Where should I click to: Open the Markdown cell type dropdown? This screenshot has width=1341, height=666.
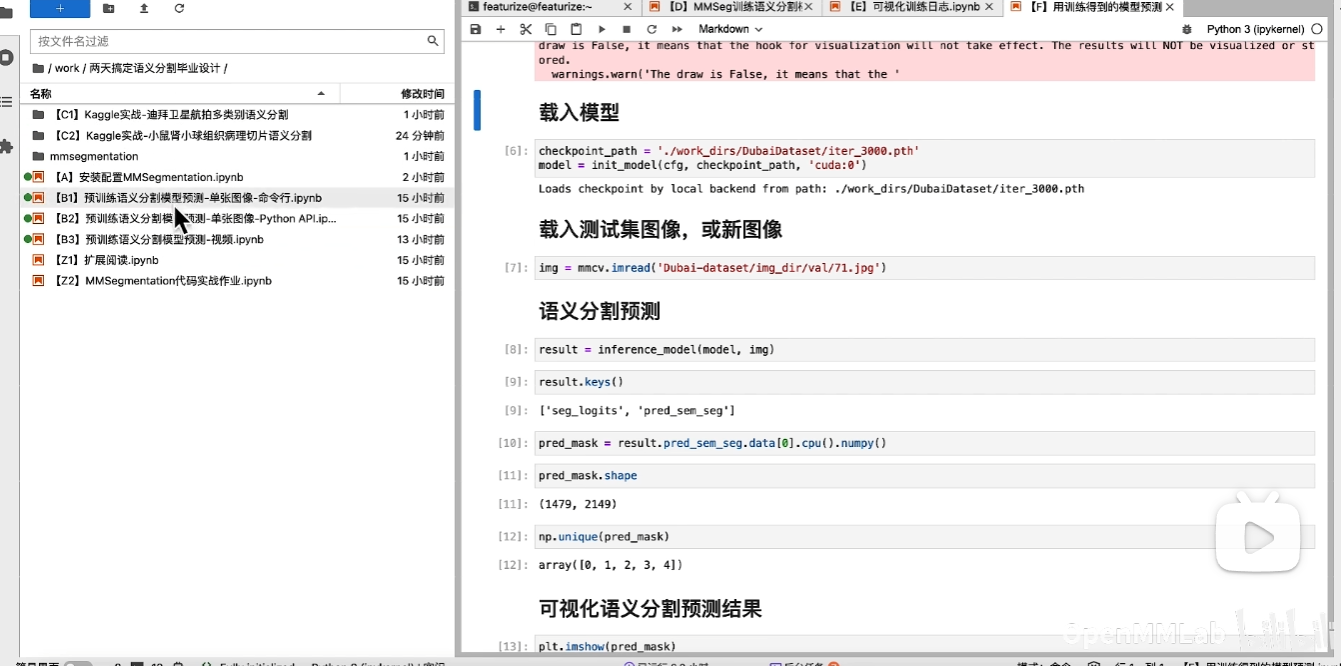coord(730,29)
